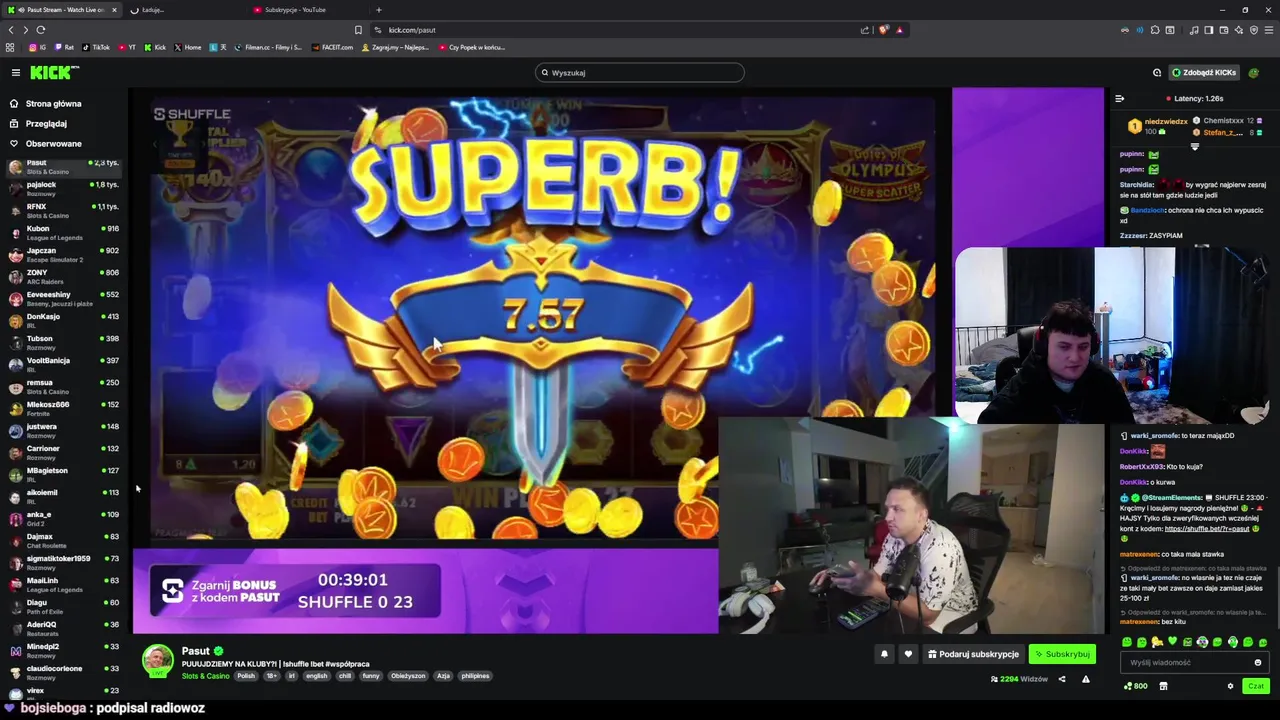Reload the current page
This screenshot has height=720, width=1280.
[x=41, y=30]
